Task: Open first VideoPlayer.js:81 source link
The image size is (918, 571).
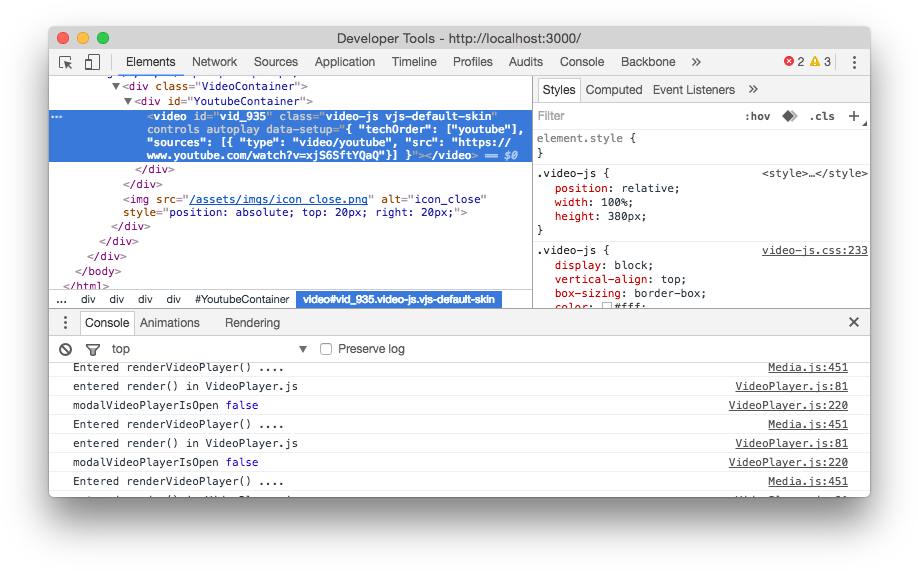Action: point(791,387)
